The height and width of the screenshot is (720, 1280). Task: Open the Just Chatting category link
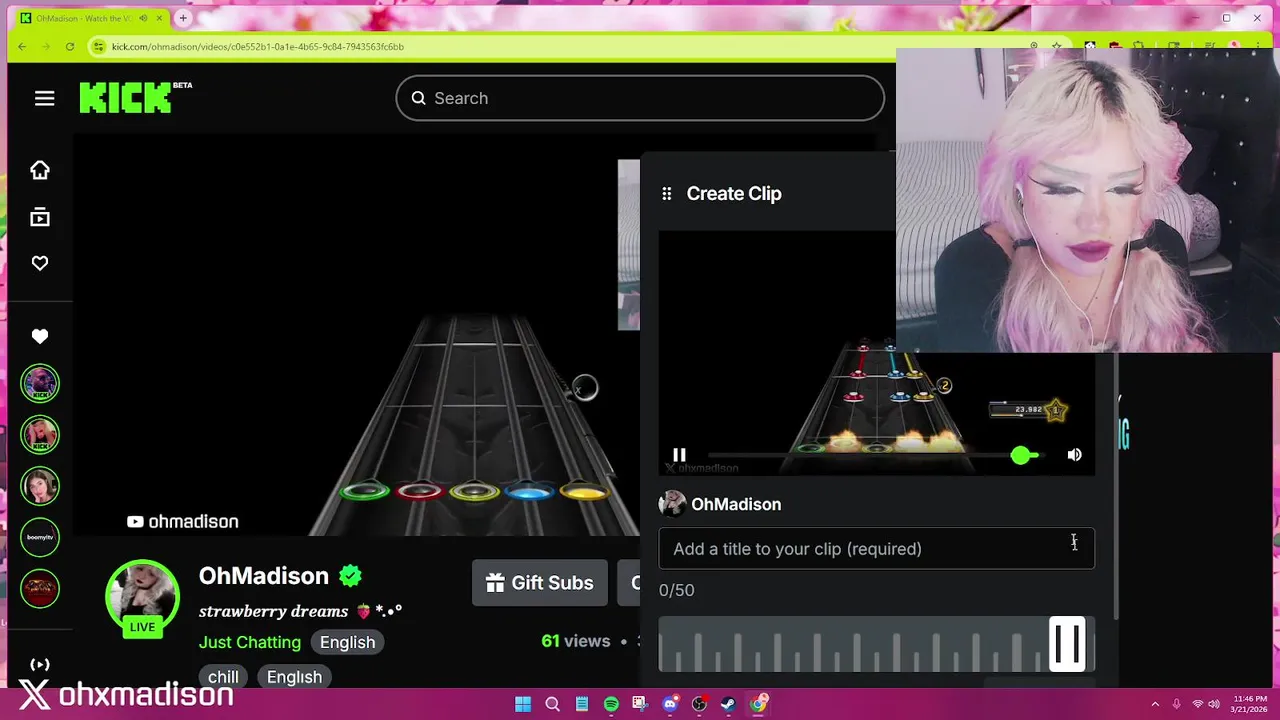point(250,642)
